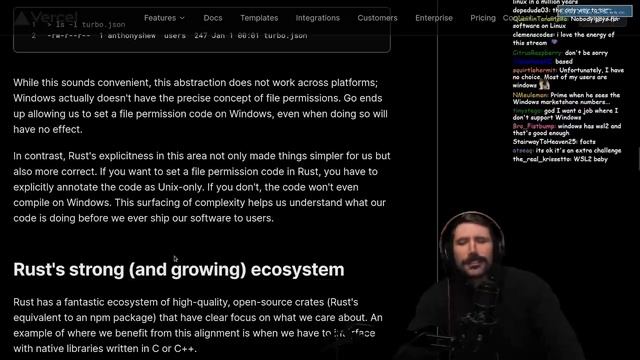This screenshot has height=360, width=640.
Task: Open the Vercel logo home link
Action: point(46,18)
